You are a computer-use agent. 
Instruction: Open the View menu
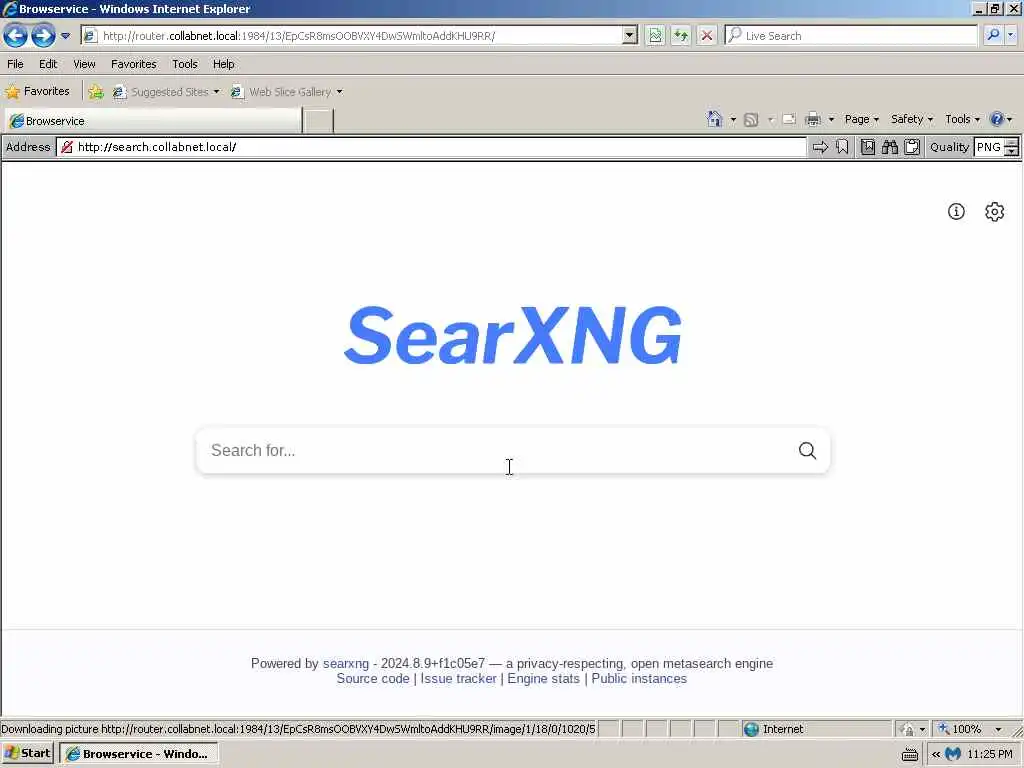(84, 64)
